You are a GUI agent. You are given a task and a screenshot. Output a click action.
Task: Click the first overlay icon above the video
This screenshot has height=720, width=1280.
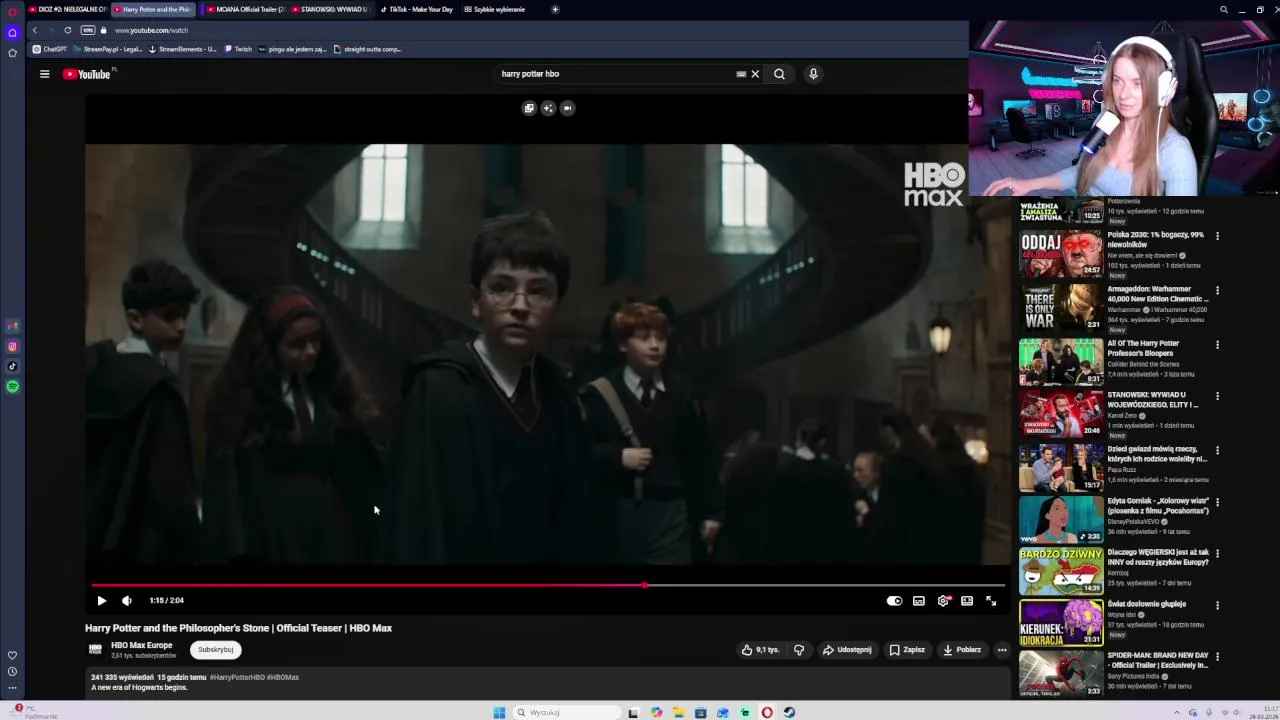click(x=529, y=108)
